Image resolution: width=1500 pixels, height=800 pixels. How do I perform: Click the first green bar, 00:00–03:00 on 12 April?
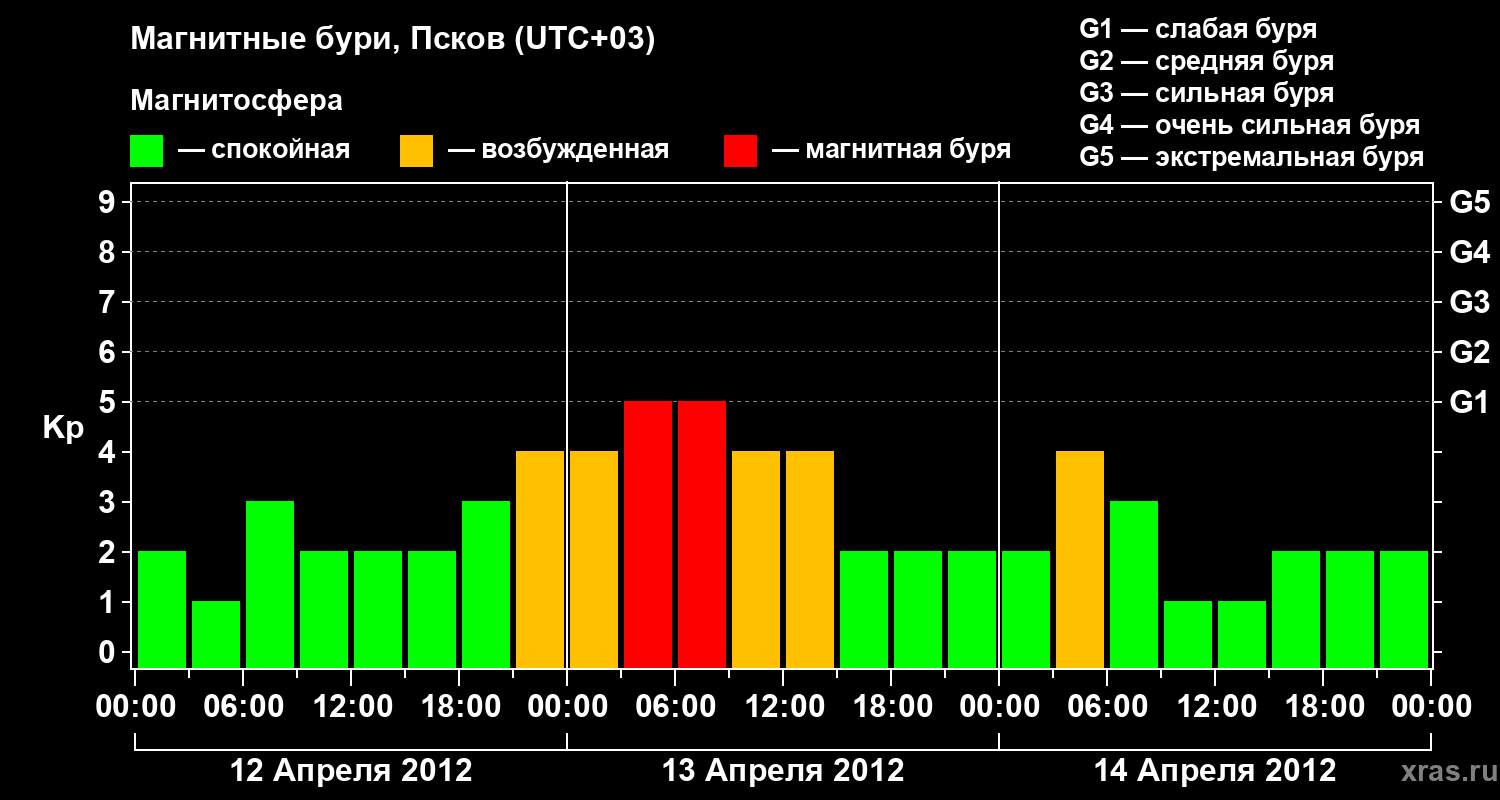click(162, 609)
